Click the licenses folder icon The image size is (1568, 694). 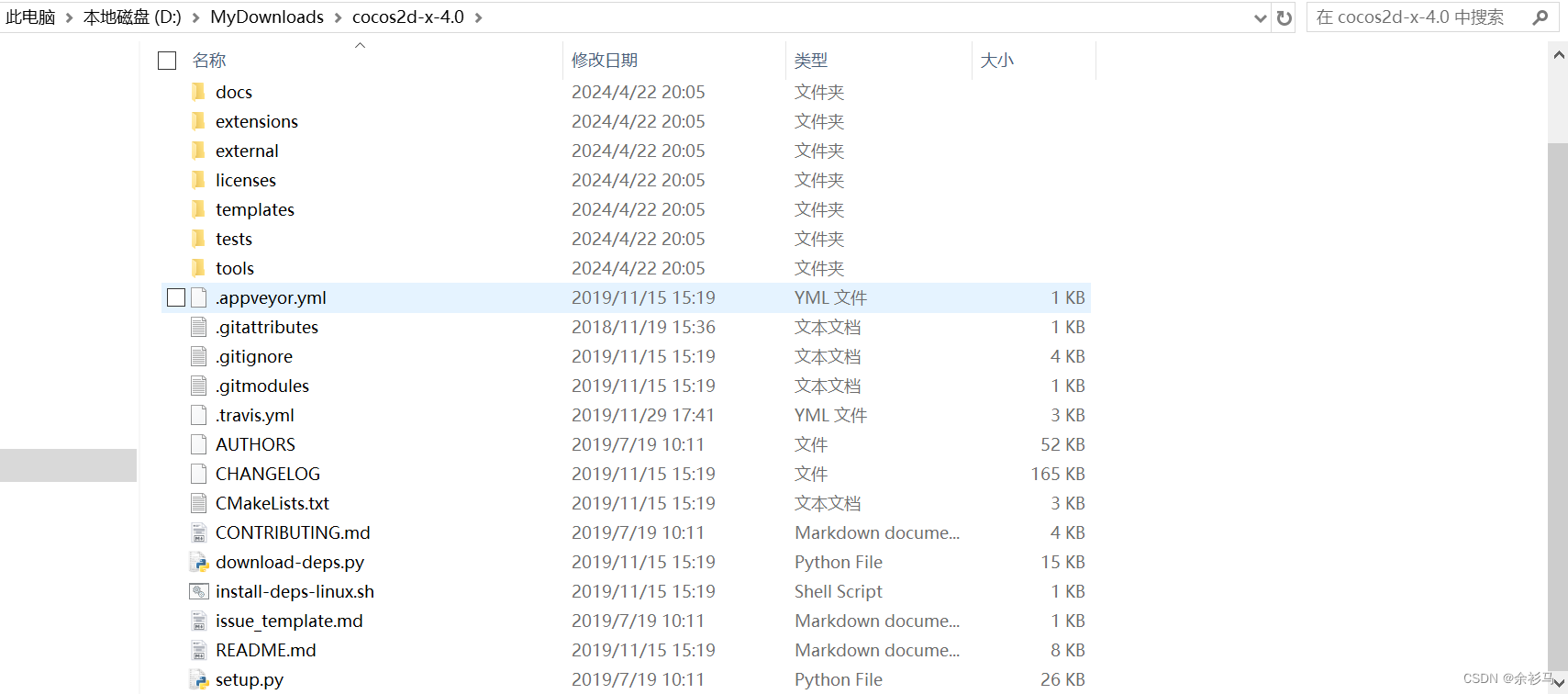coord(198,180)
